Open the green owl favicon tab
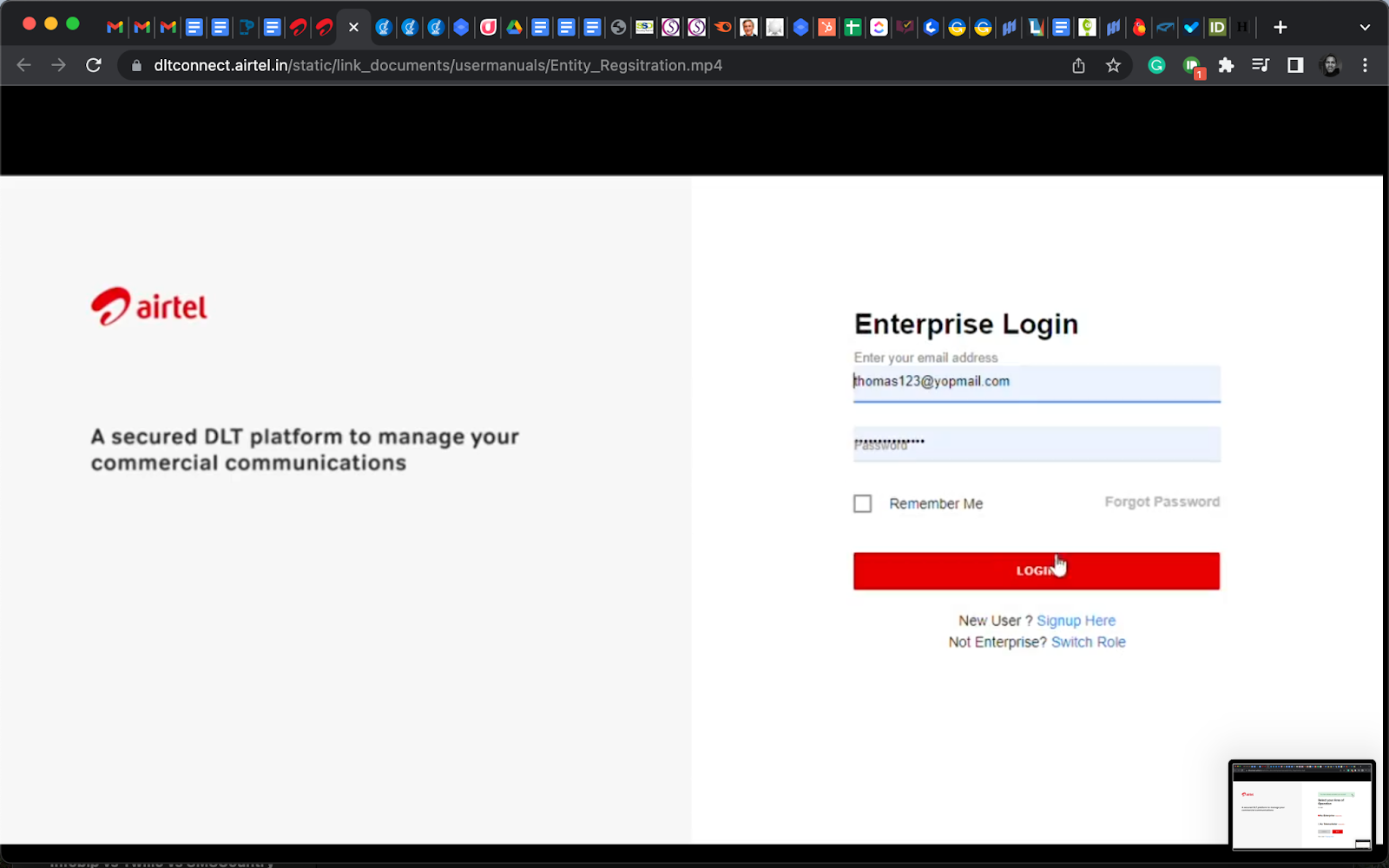The width and height of the screenshot is (1389, 868). point(1087,28)
